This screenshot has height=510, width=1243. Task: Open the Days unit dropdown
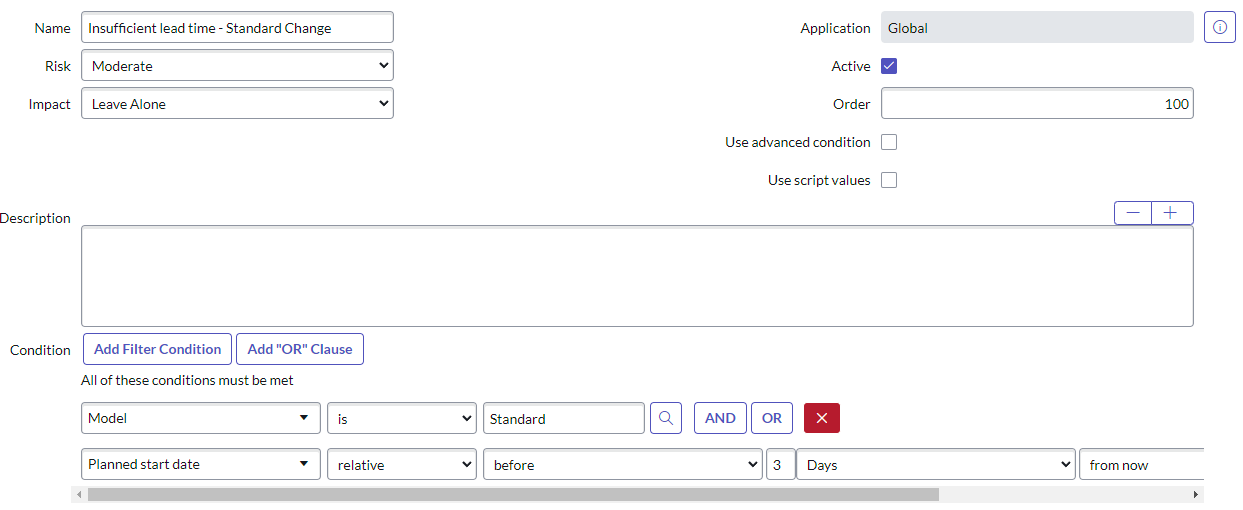tap(935, 464)
